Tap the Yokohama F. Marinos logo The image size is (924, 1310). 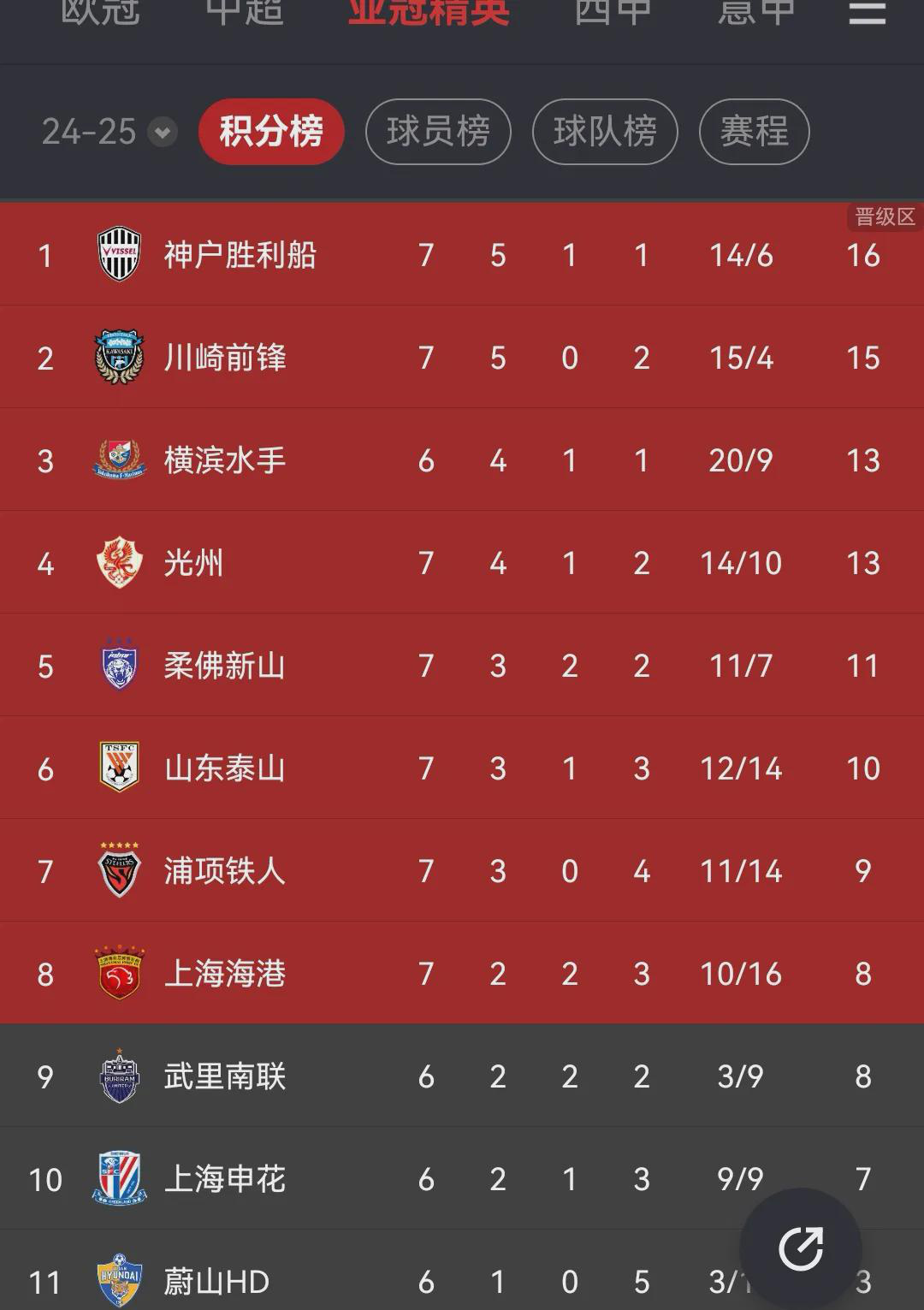click(119, 459)
